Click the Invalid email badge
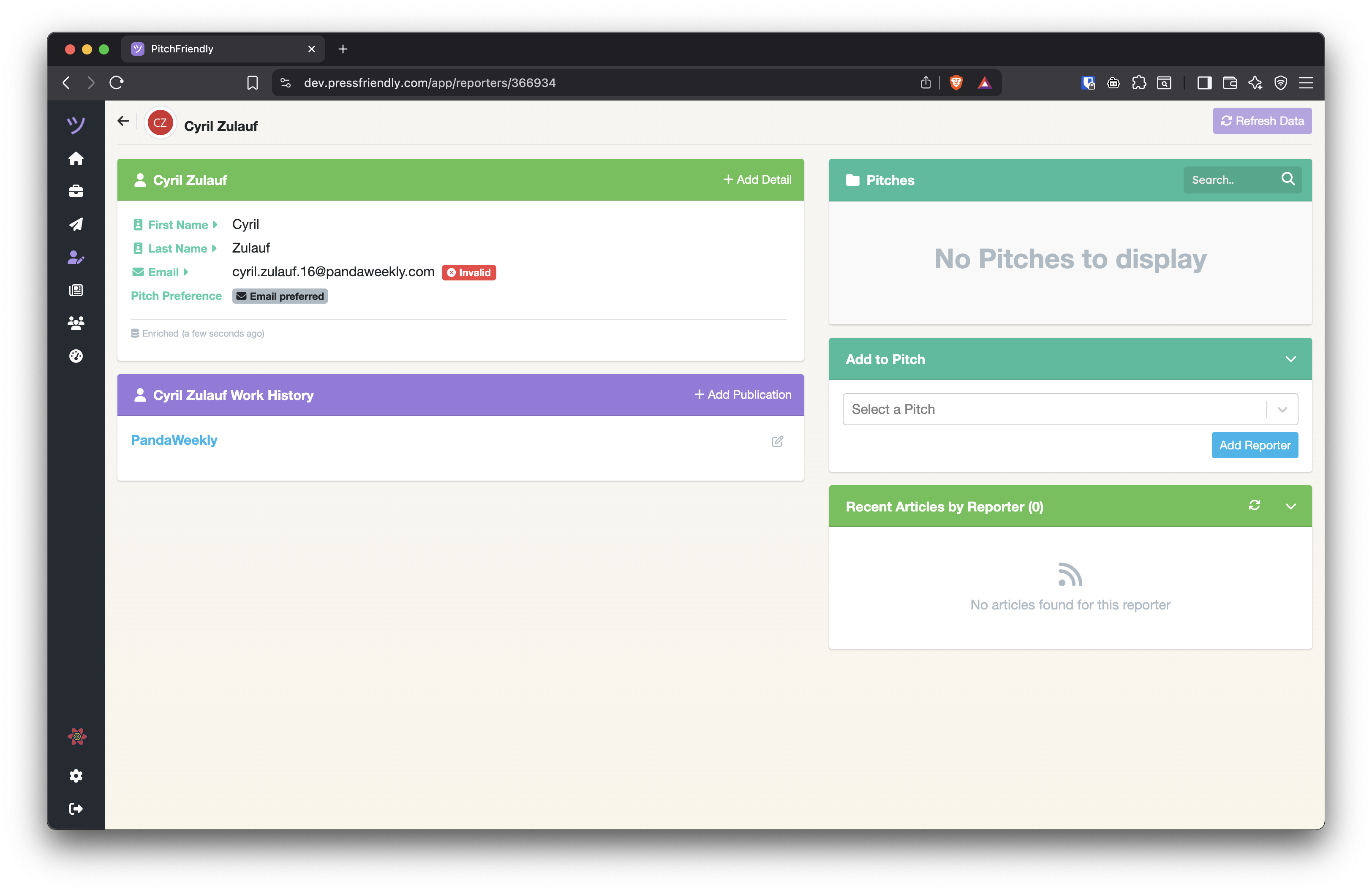The image size is (1372, 892). (x=469, y=272)
